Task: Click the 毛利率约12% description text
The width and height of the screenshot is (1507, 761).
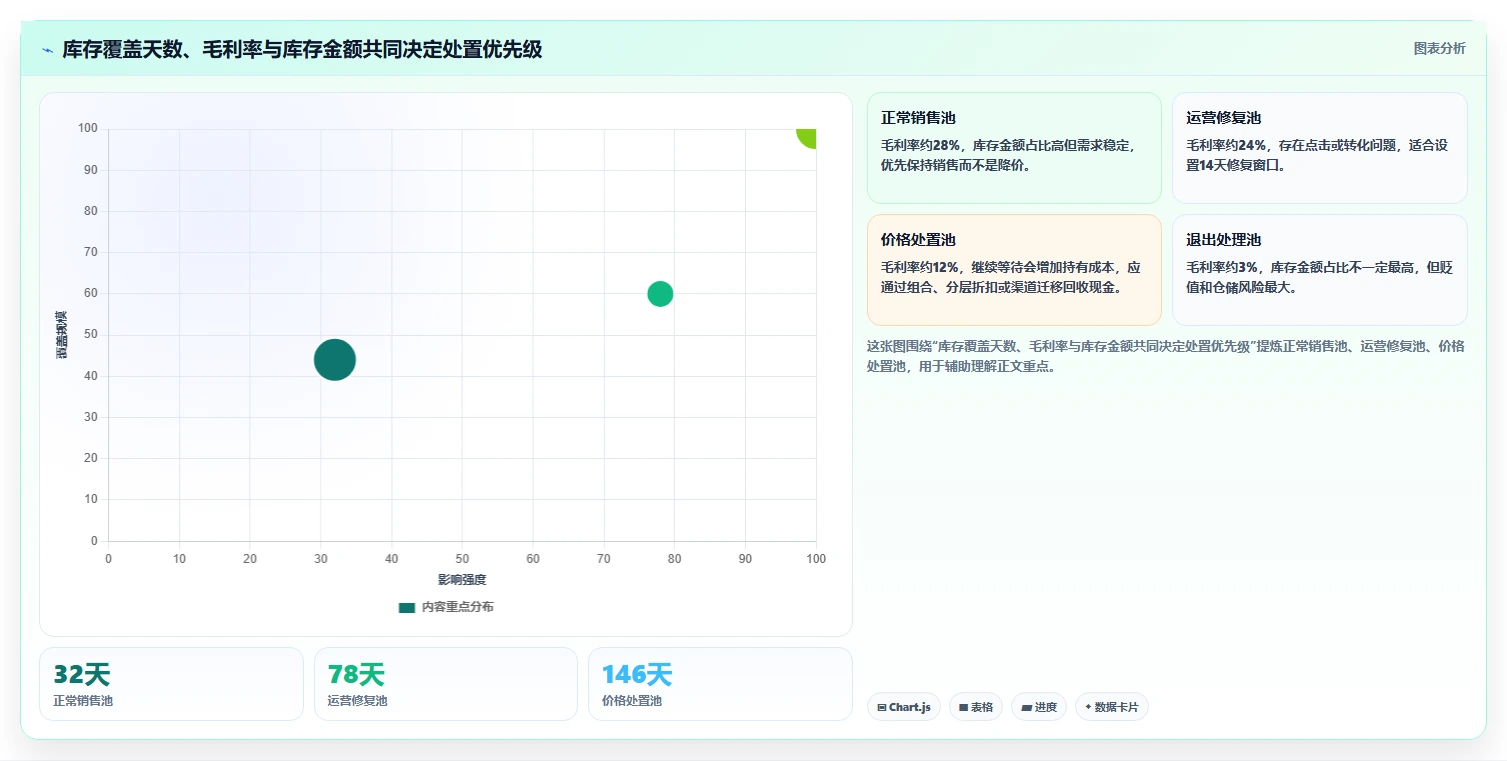Action: click(1011, 277)
